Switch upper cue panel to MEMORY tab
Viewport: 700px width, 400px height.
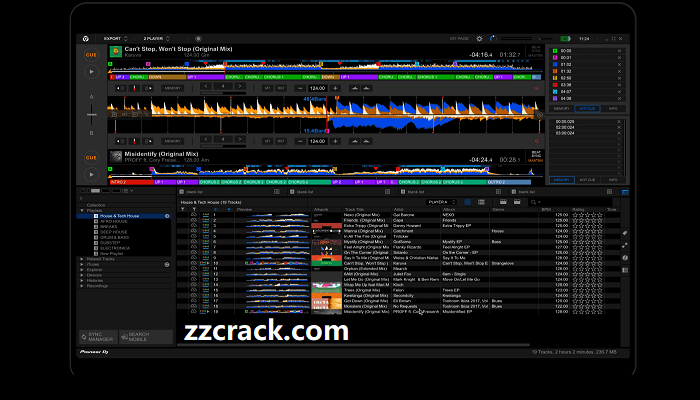(562, 108)
